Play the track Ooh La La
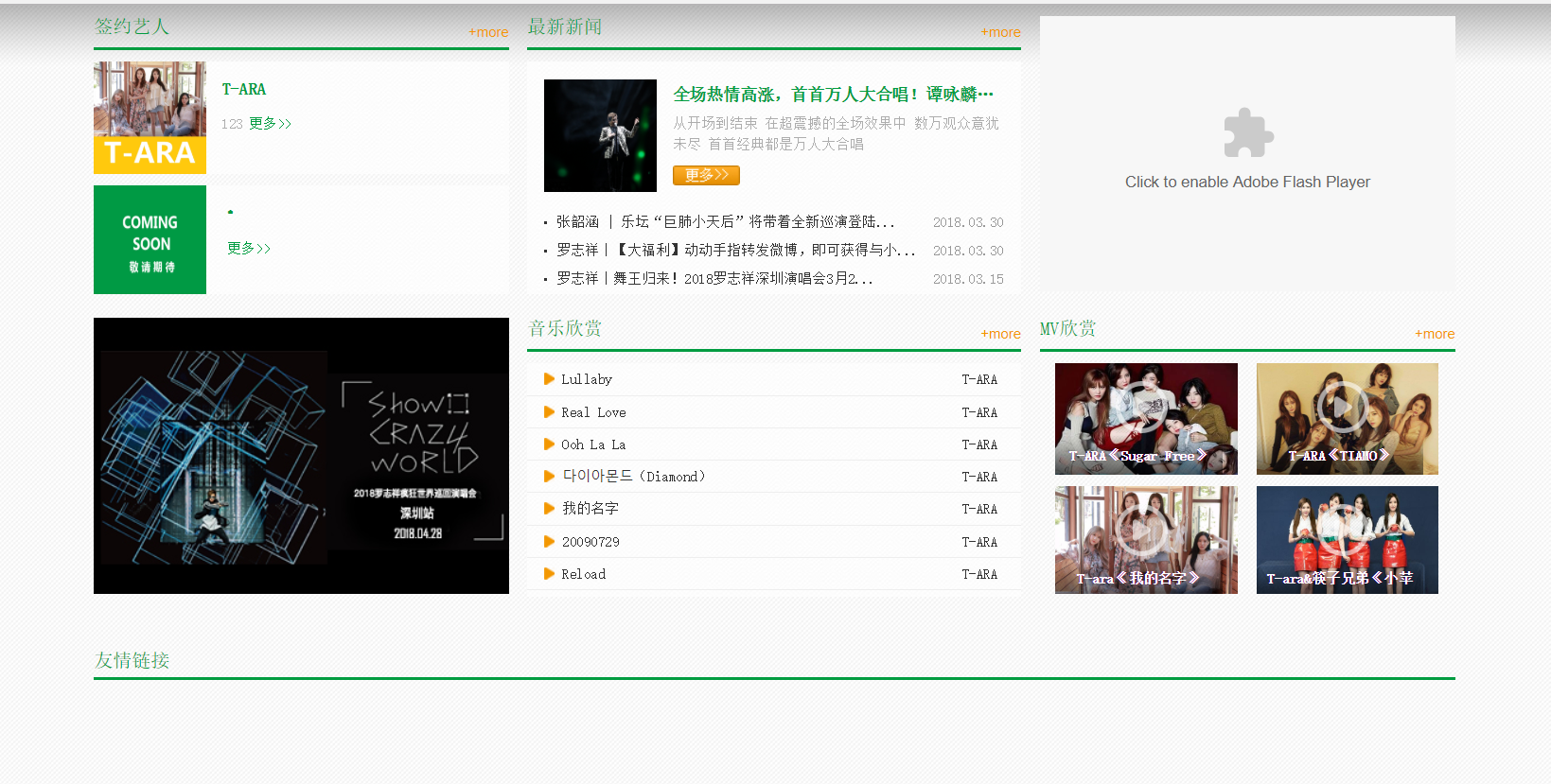Screen dimensions: 1551x784 click(x=549, y=444)
